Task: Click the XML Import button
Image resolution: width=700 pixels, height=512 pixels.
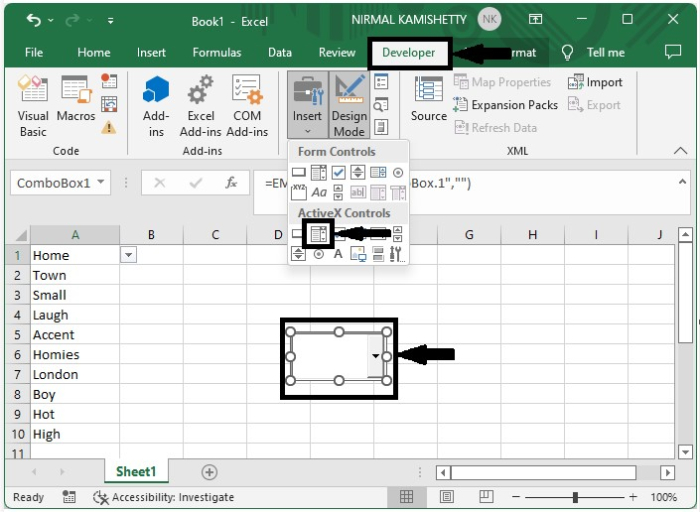Action: (x=595, y=82)
